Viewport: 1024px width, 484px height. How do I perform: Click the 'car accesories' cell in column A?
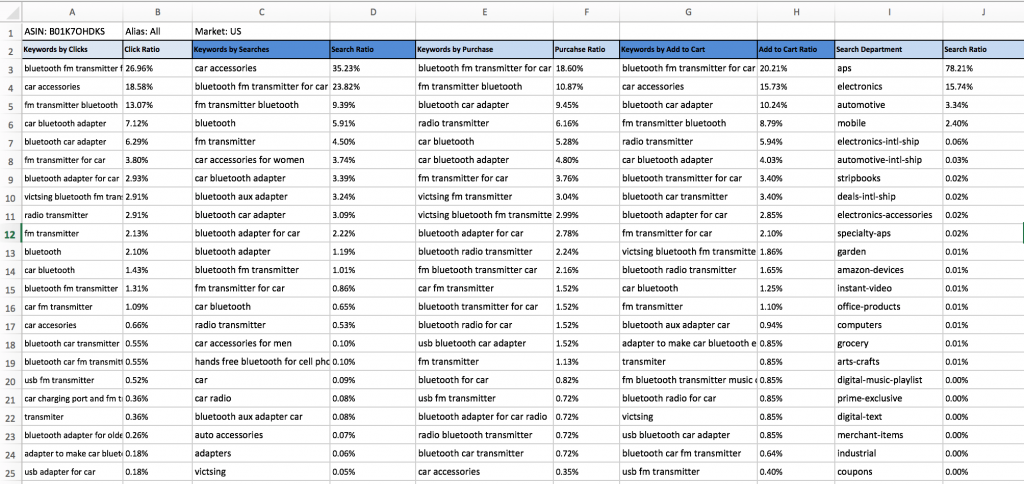(72, 325)
